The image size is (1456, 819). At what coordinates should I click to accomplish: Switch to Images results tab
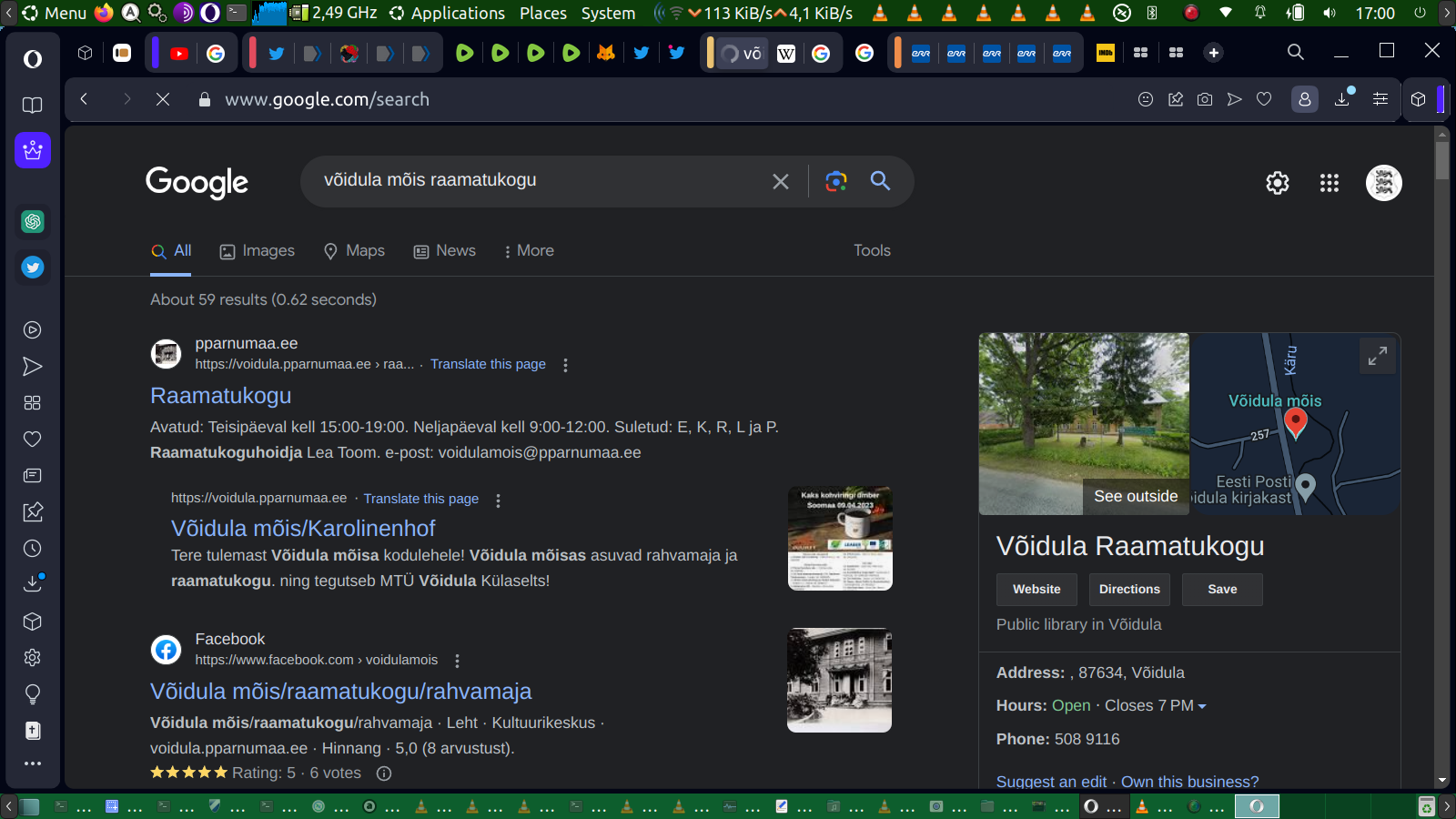pos(258,251)
